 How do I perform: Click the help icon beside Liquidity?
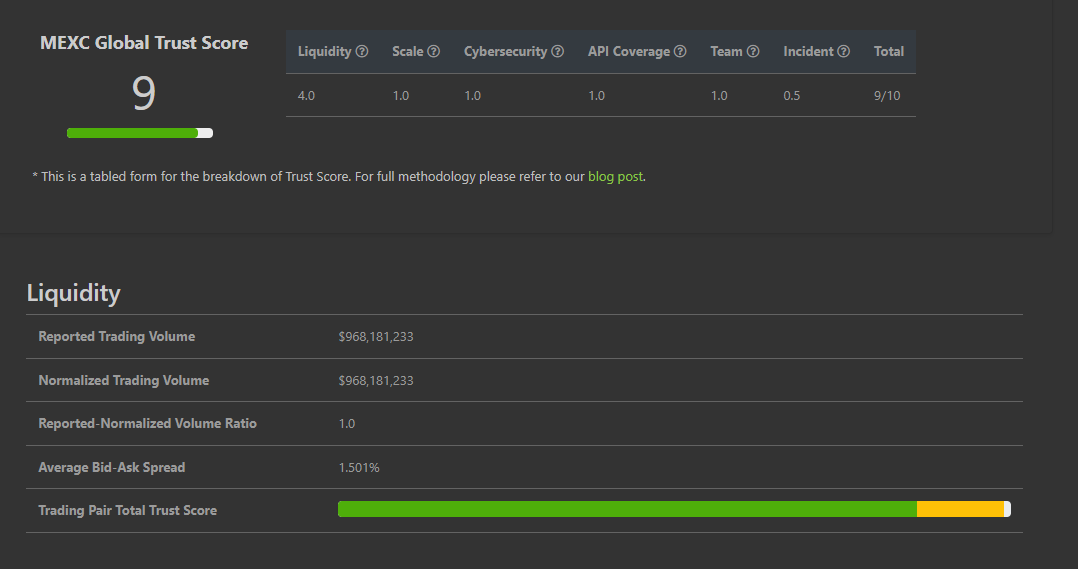(362, 52)
